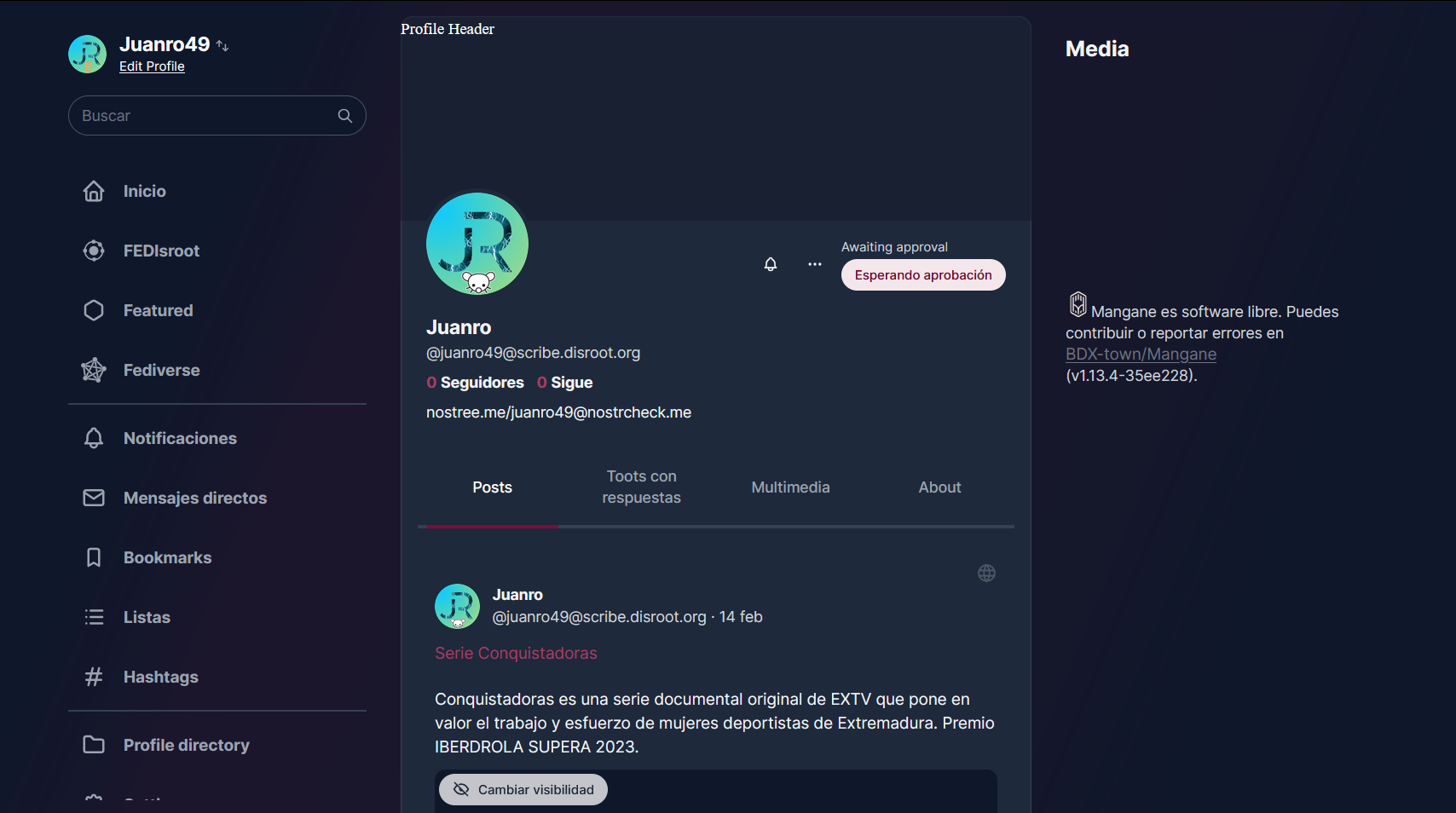Click the search magnifier icon
This screenshot has width=1456, height=813.
[x=345, y=116]
